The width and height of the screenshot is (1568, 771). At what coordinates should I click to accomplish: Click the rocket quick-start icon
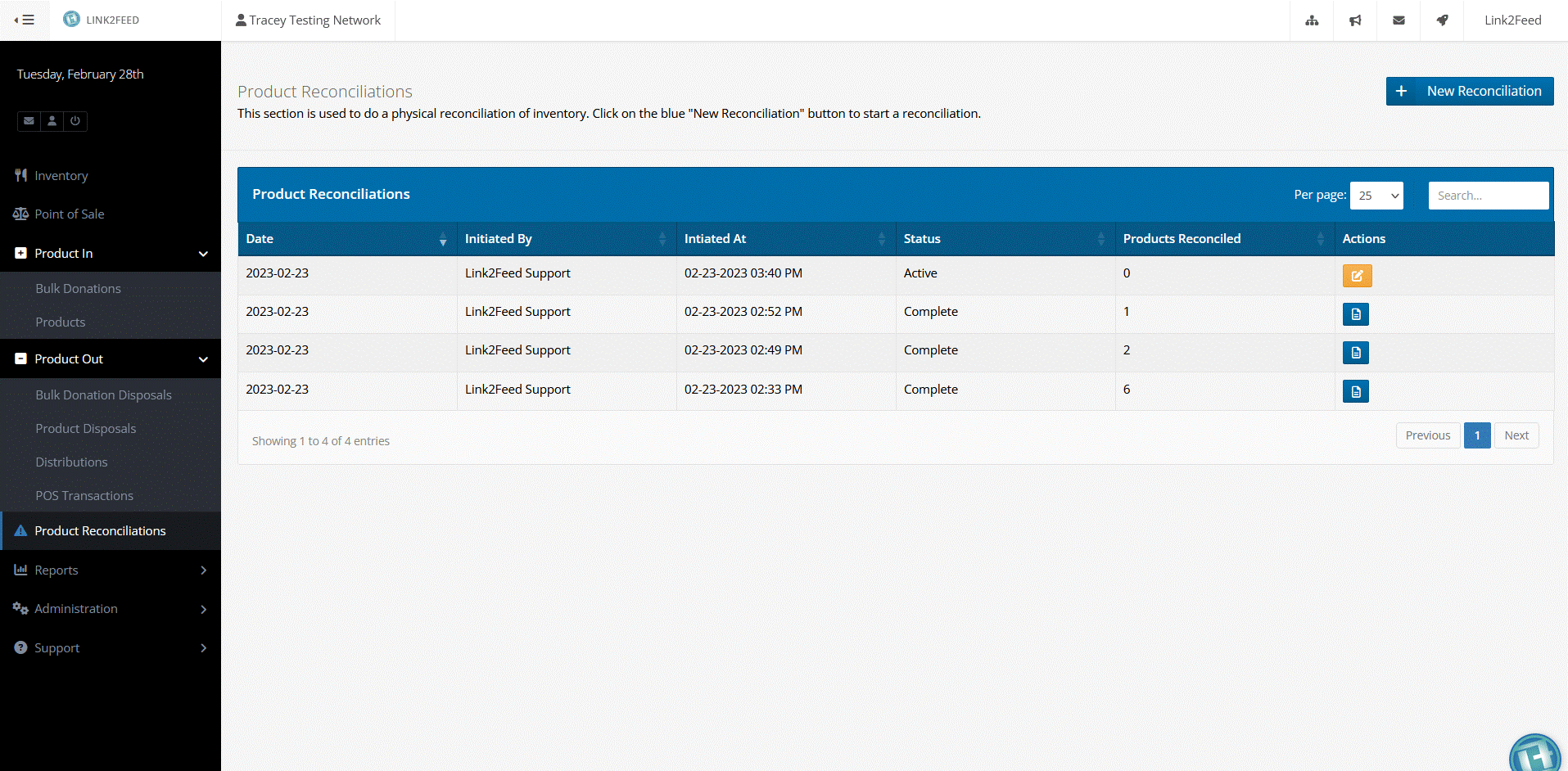(1442, 20)
